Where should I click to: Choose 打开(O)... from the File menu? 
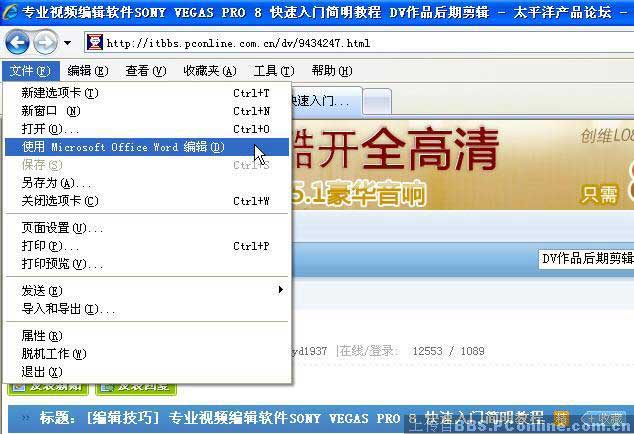[x=147, y=129]
